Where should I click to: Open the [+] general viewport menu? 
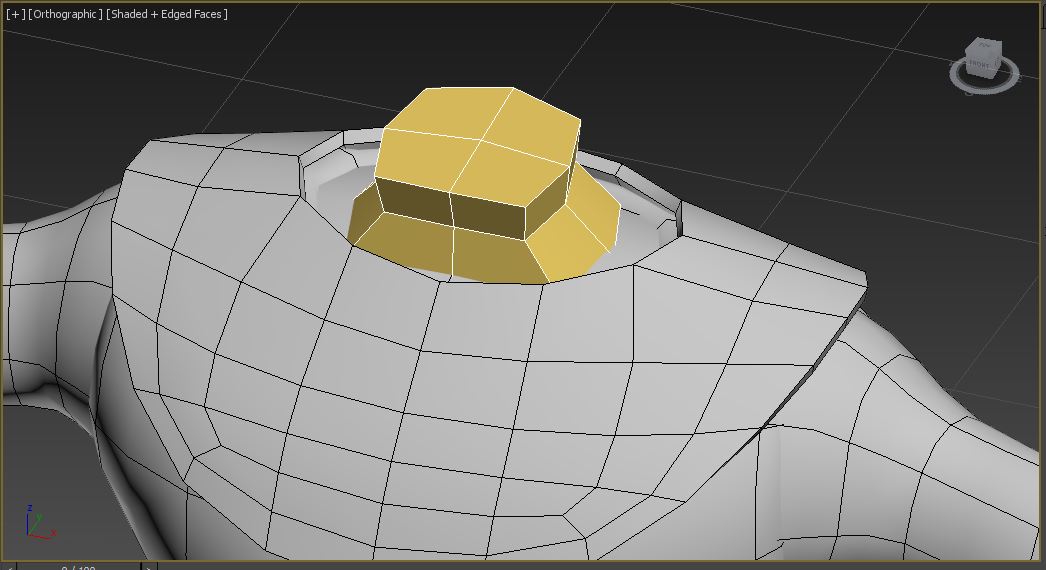pos(15,14)
